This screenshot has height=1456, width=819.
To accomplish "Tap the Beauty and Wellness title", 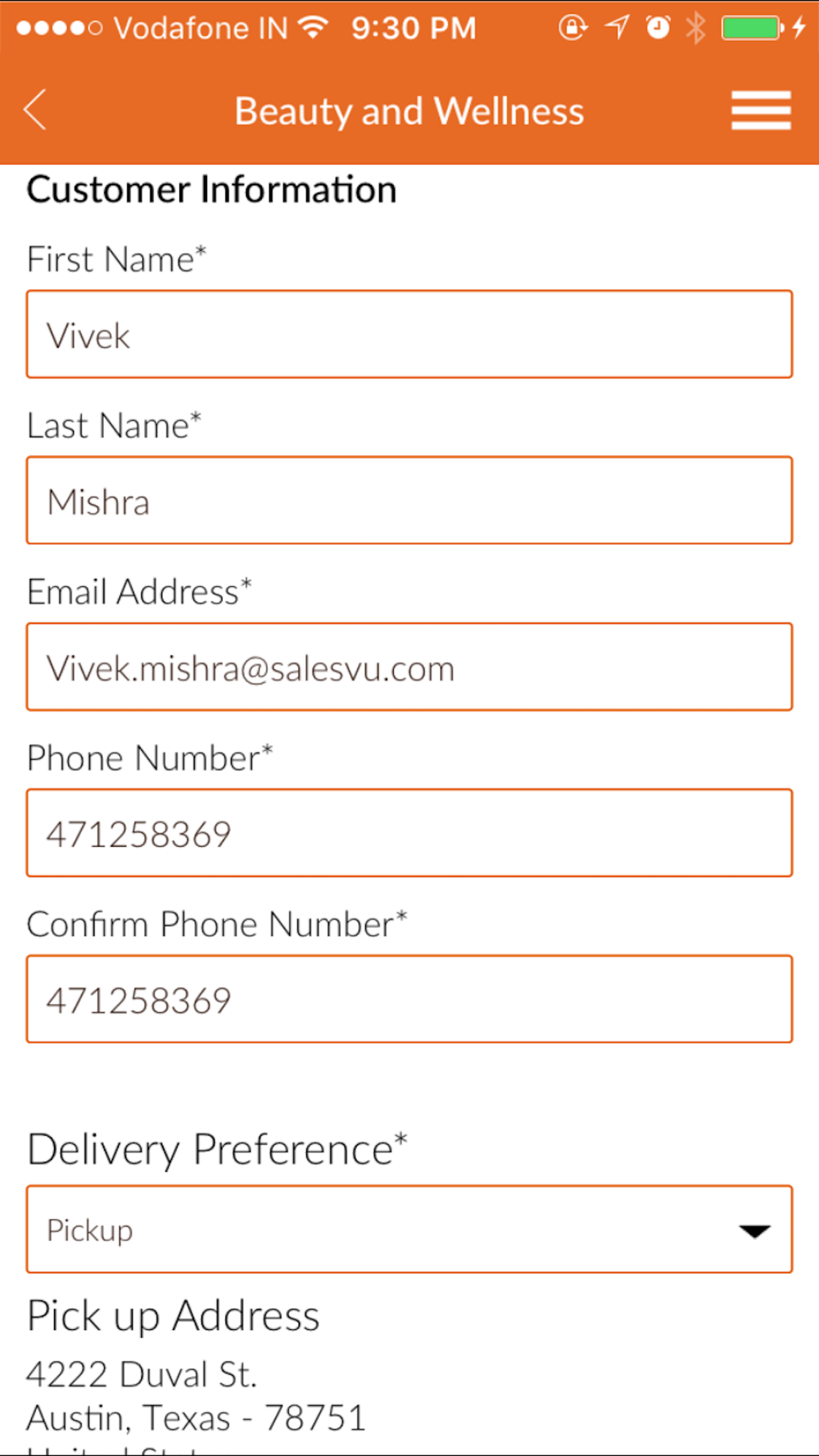I will [409, 111].
